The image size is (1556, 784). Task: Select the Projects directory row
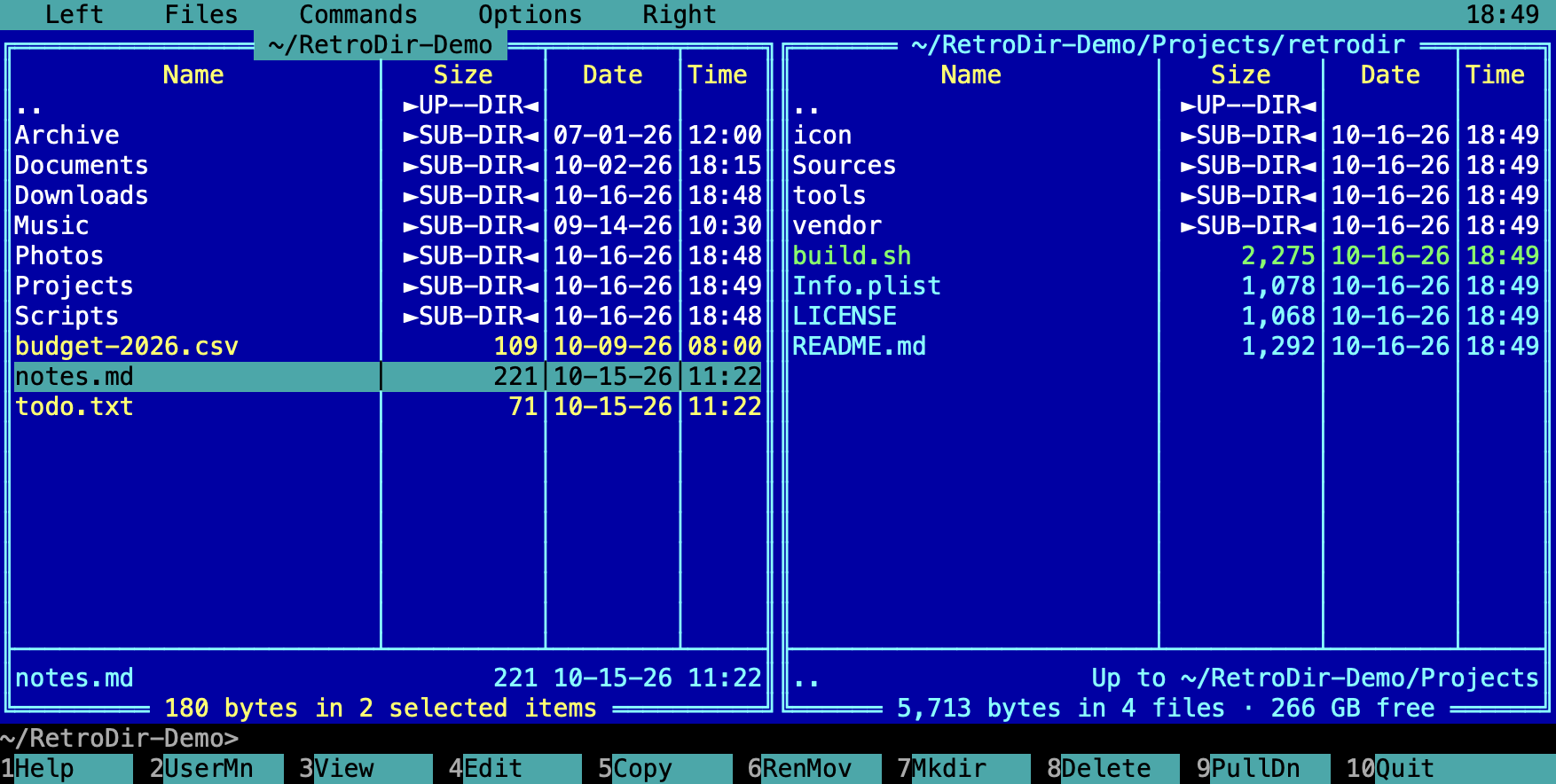pyautogui.click(x=389, y=286)
